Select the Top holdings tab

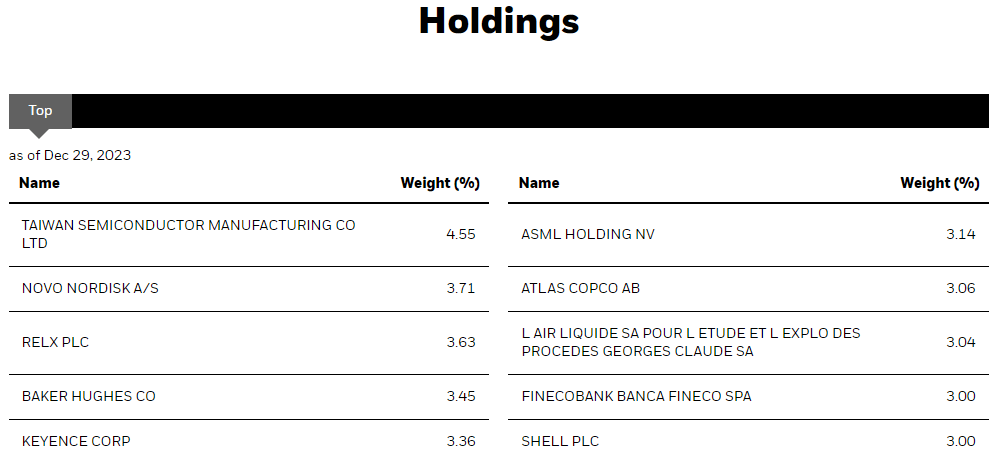point(40,111)
